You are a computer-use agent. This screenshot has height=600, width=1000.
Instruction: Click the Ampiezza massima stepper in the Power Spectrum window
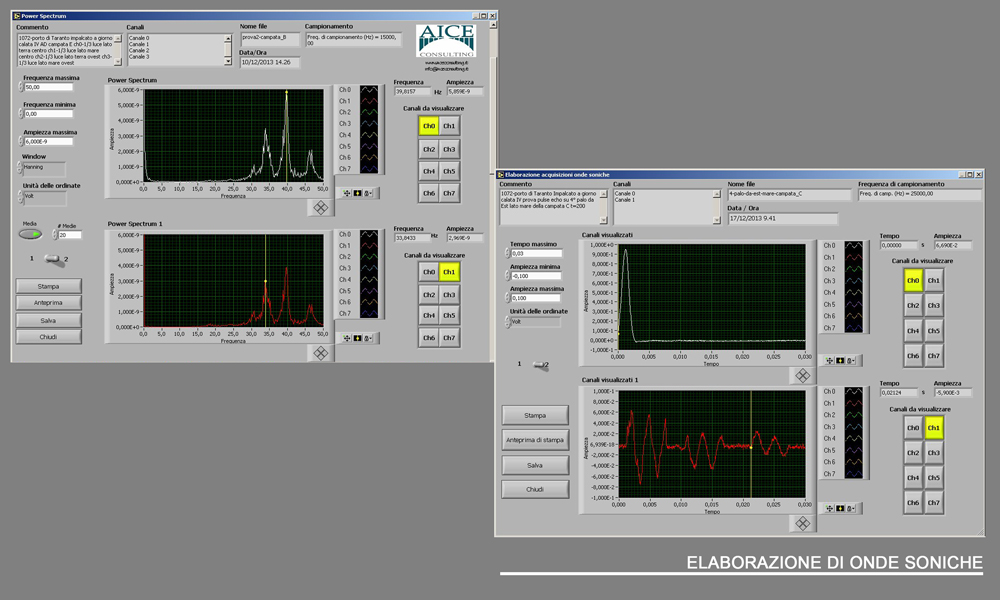20,141
